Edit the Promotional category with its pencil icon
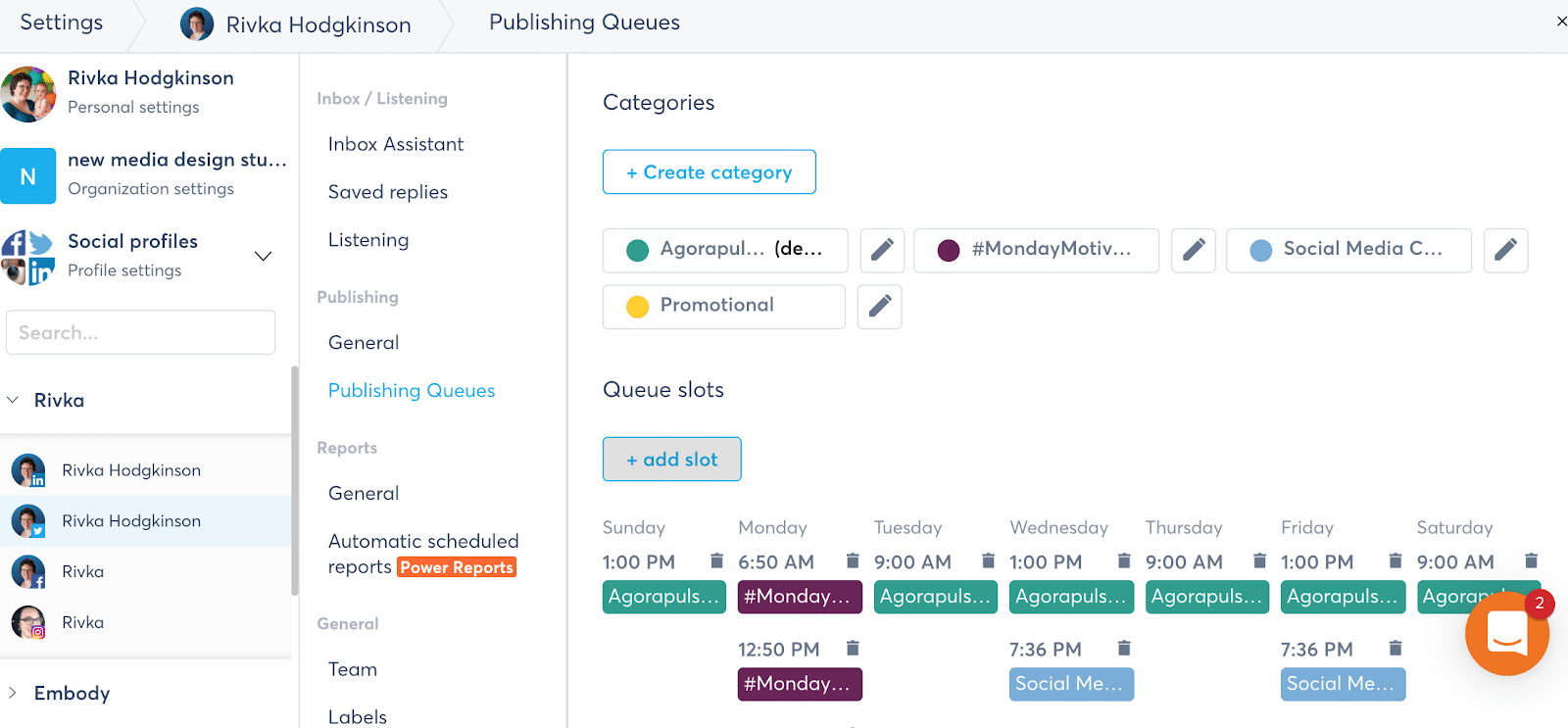 coord(879,307)
